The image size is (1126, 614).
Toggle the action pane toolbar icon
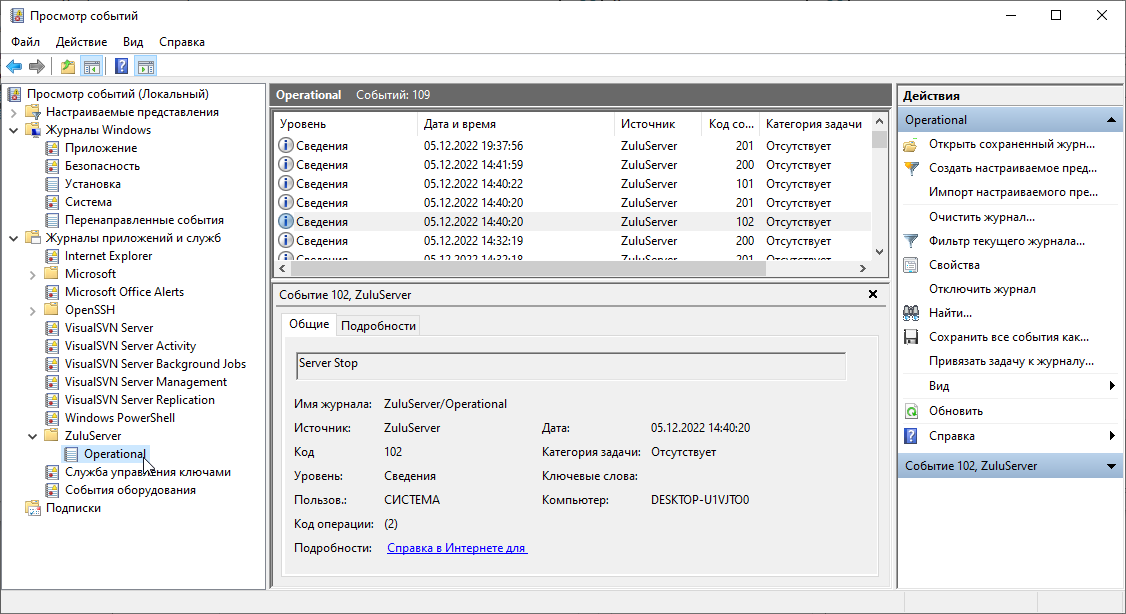pos(145,67)
